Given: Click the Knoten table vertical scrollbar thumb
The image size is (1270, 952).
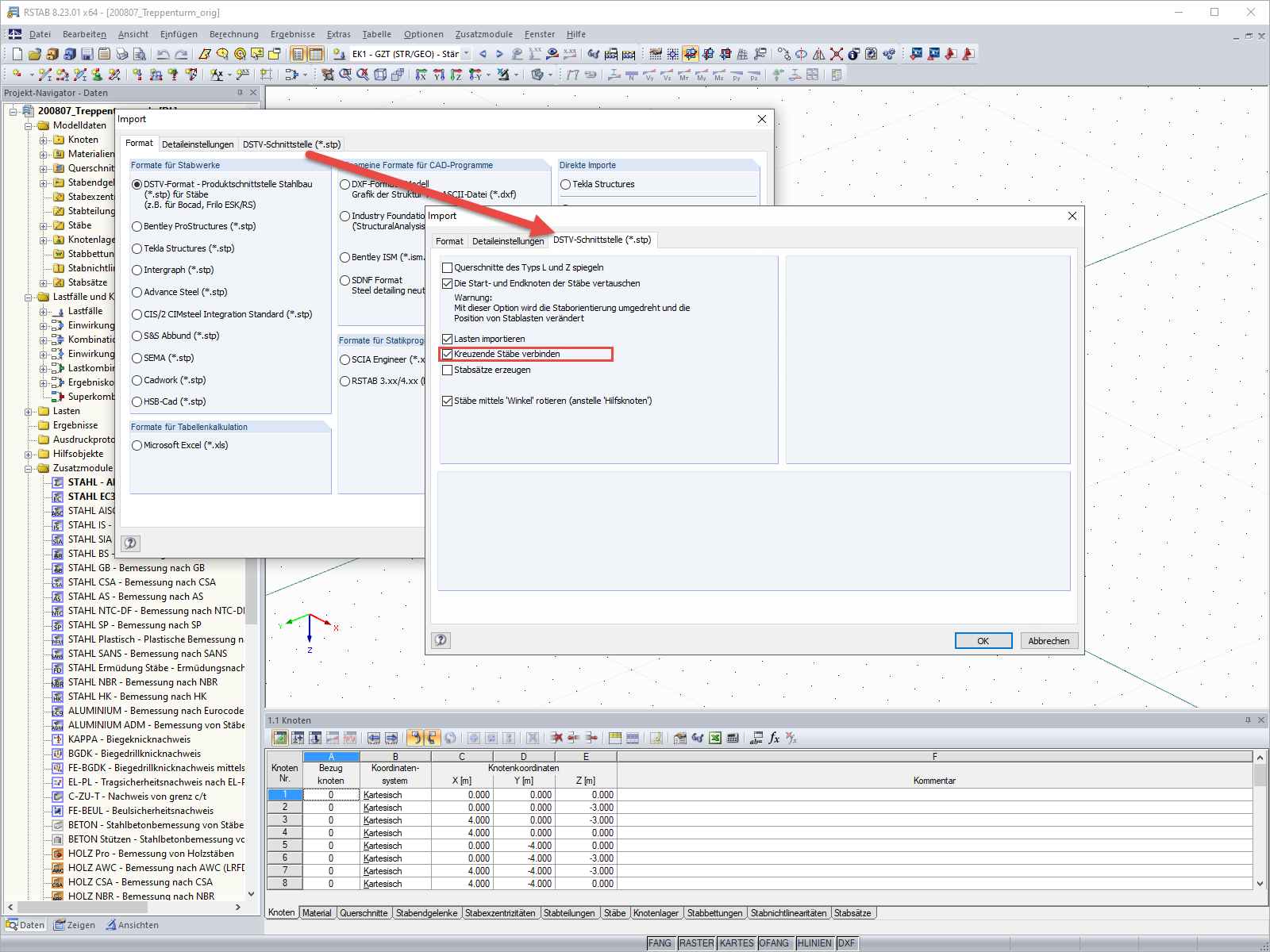Looking at the screenshot, I should 1260,775.
